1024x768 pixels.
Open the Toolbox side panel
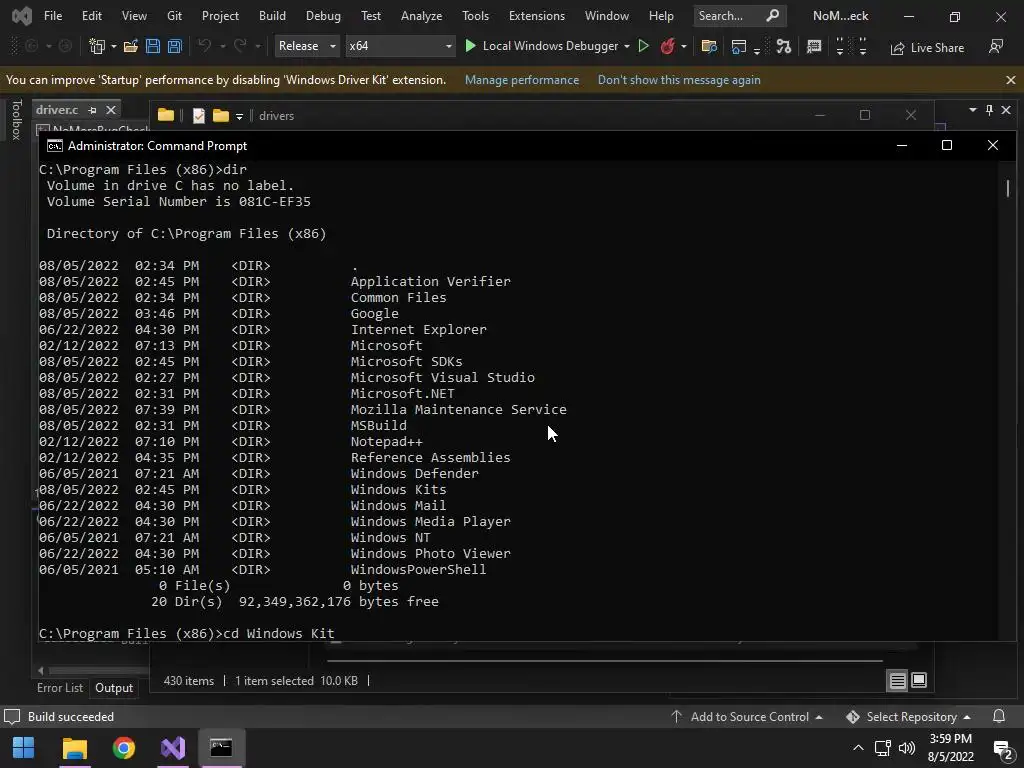pos(16,120)
